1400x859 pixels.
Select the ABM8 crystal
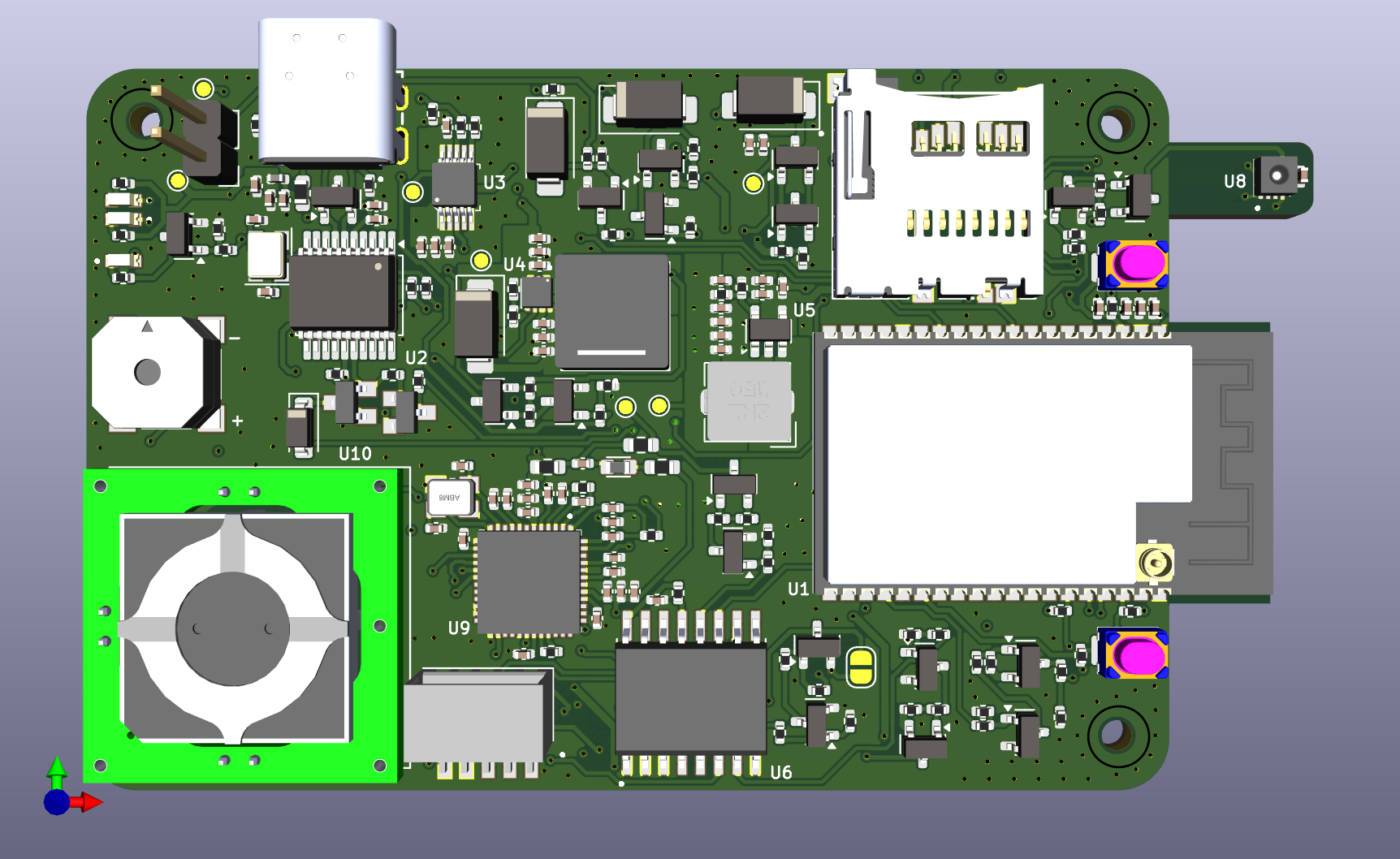[450, 497]
